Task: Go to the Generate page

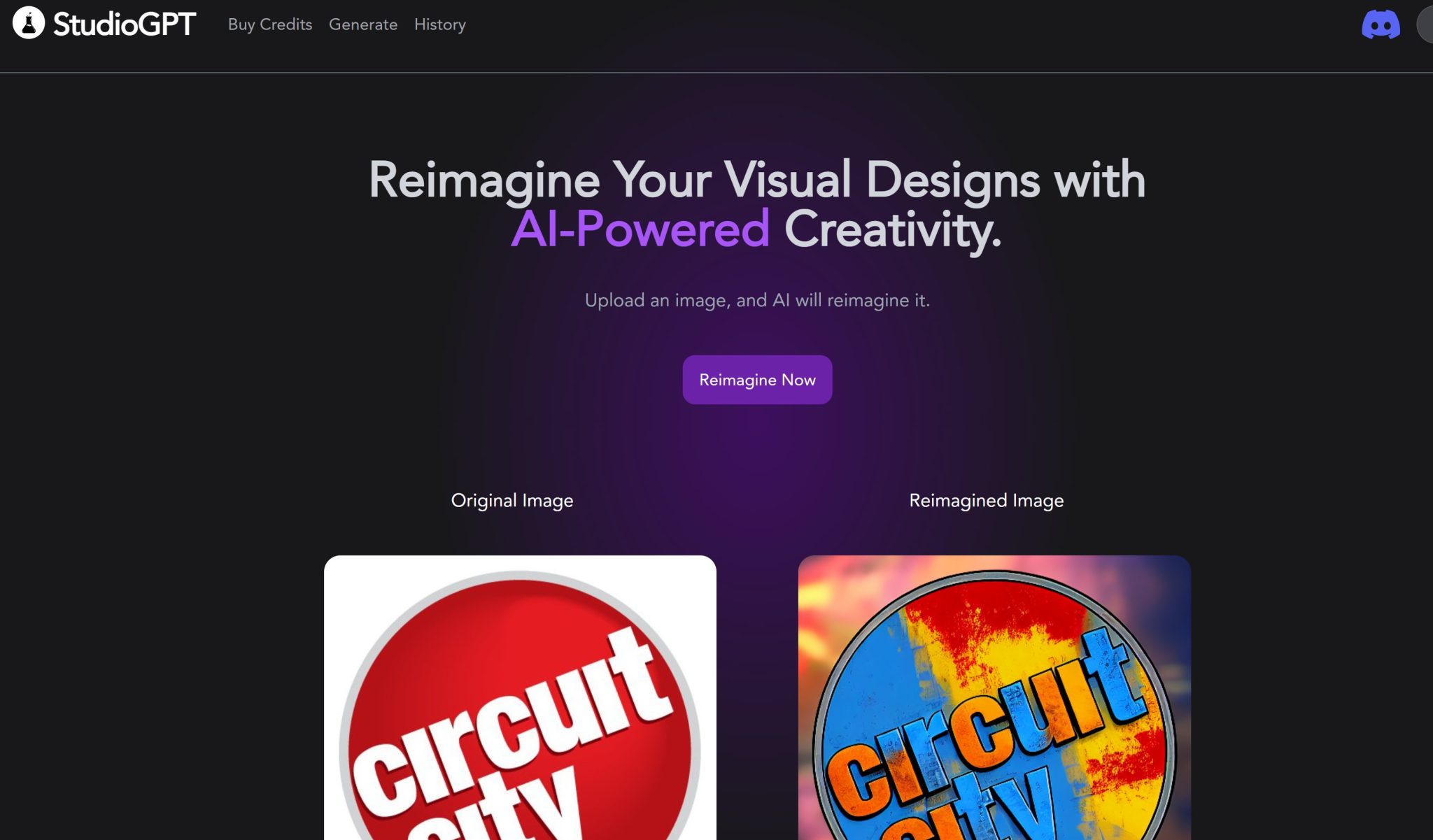Action: 363,24
